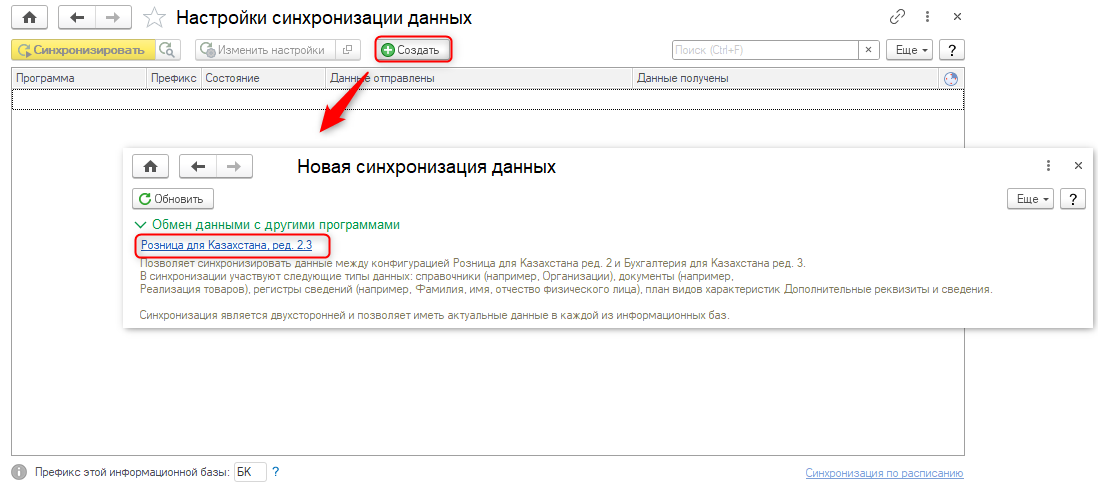Click the yellow Синхронизировать button
1098x490 pixels.
coord(83,50)
